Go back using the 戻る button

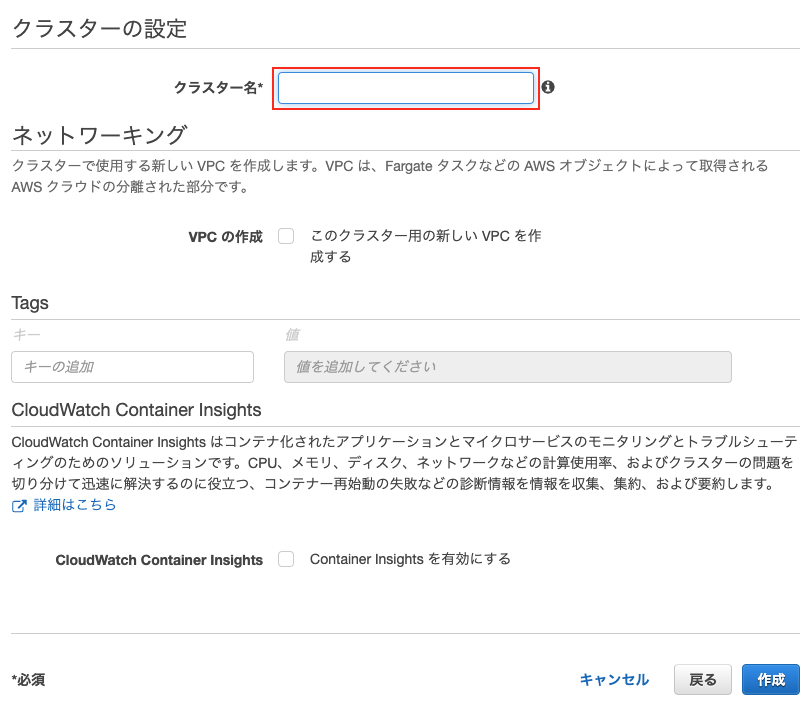click(x=702, y=679)
